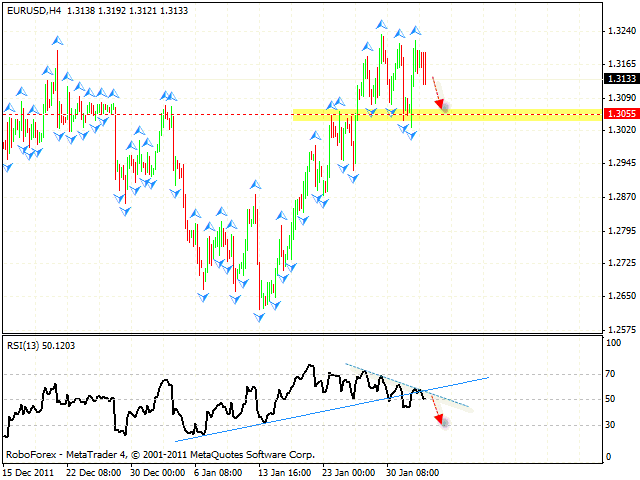
Task: Select the current price tag 1.3133
Action: [x=620, y=78]
